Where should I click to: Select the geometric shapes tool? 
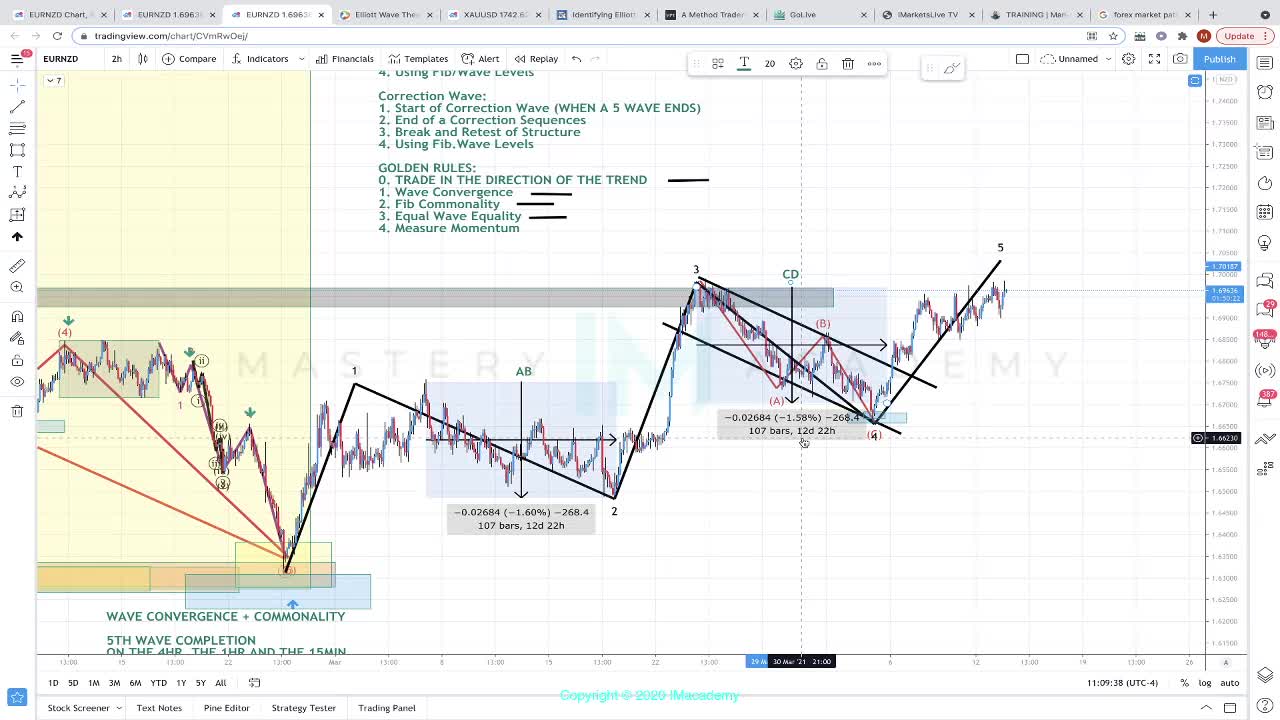(x=17, y=150)
